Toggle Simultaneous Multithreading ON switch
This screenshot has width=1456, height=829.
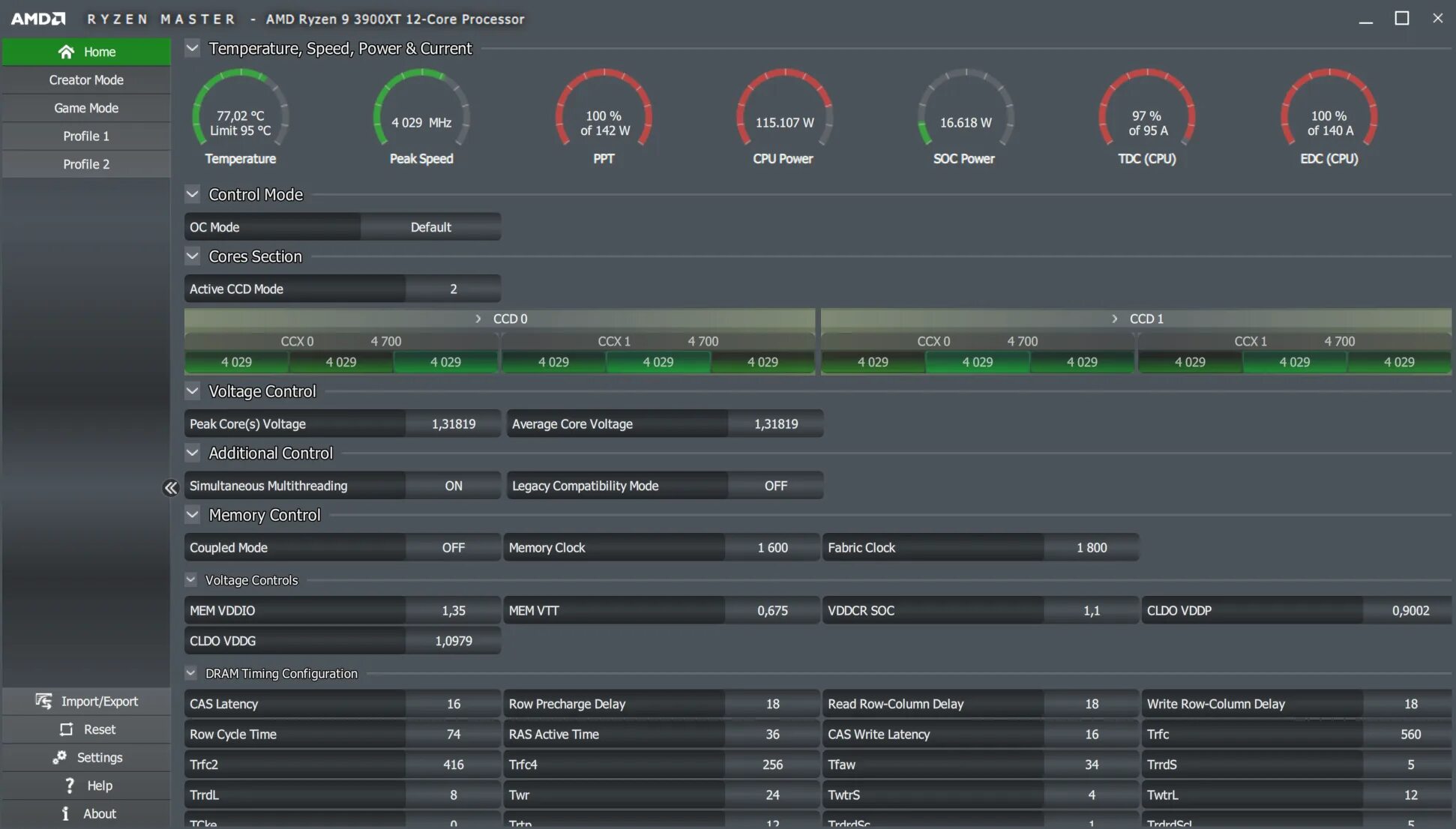pyautogui.click(x=452, y=485)
